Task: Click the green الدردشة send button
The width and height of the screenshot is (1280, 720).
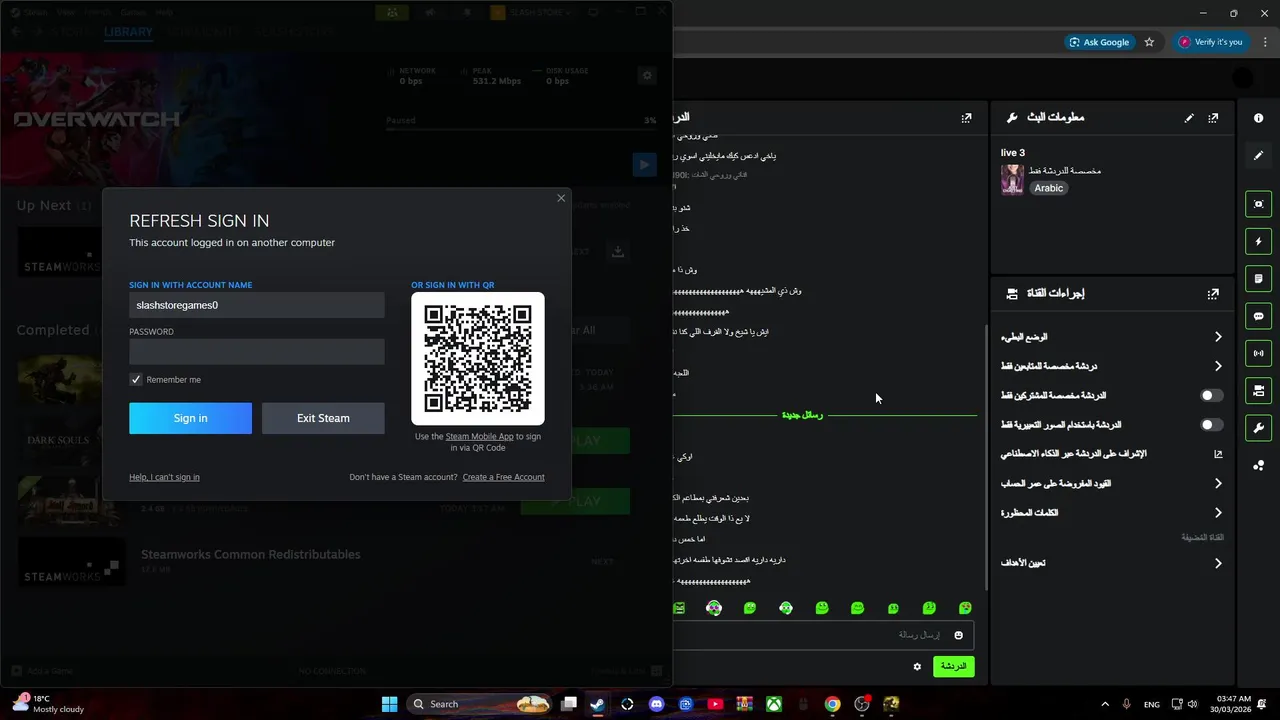Action: [953, 666]
